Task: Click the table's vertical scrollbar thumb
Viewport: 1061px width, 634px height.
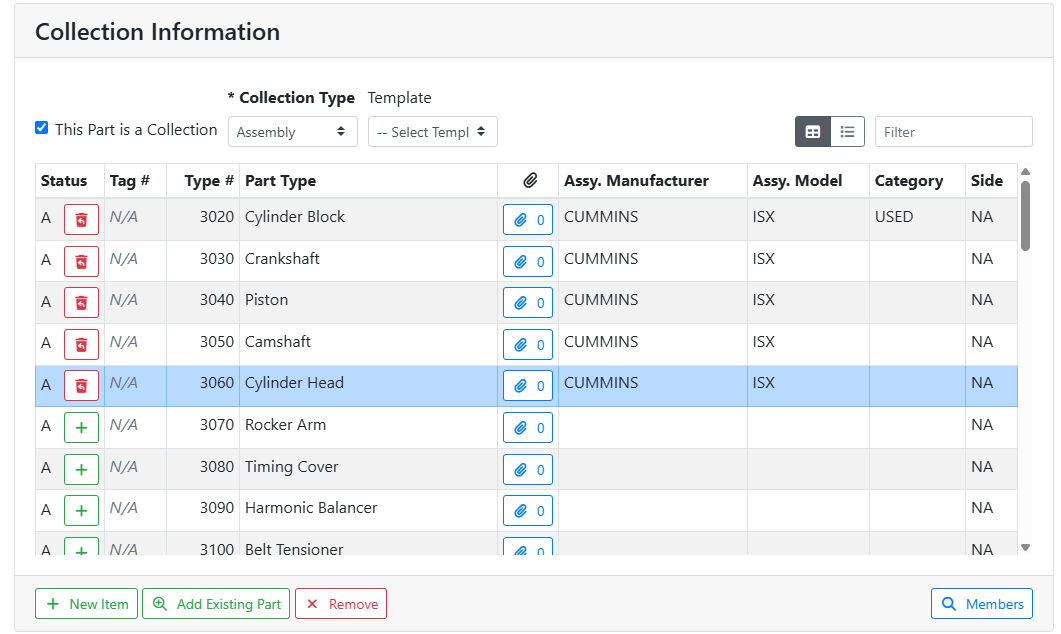Action: (1025, 215)
